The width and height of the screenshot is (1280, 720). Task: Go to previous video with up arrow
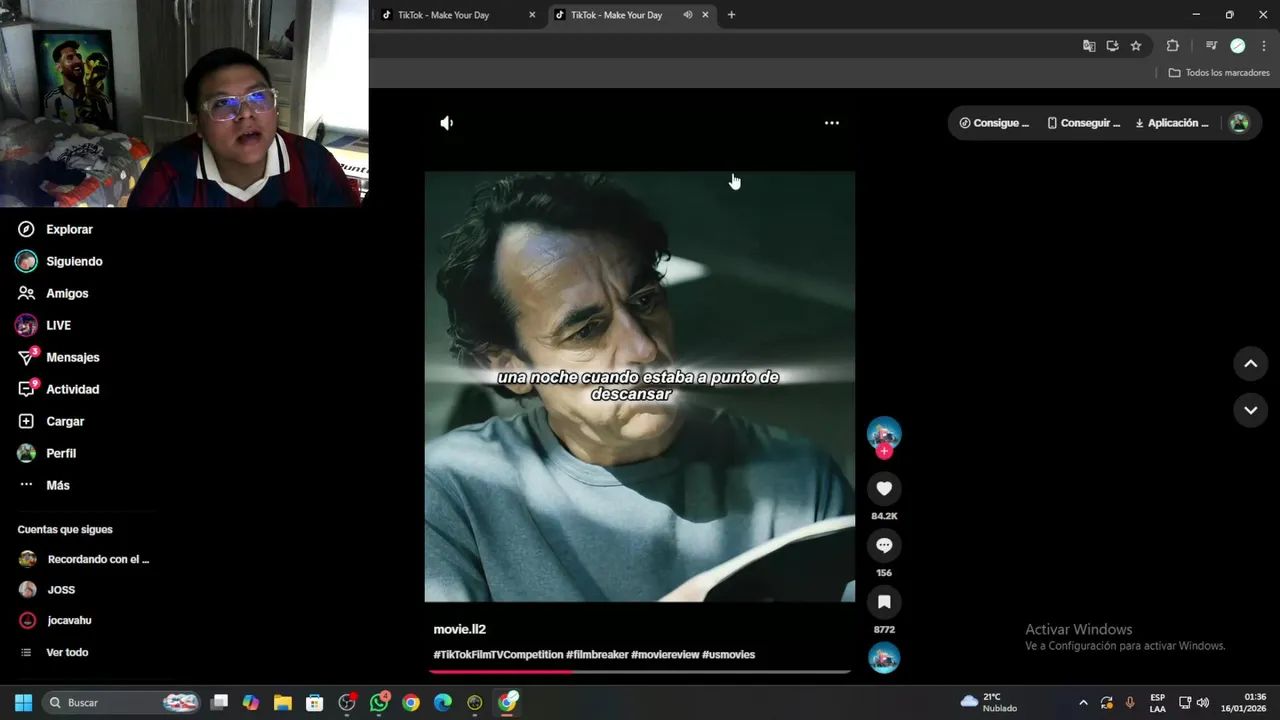1250,364
